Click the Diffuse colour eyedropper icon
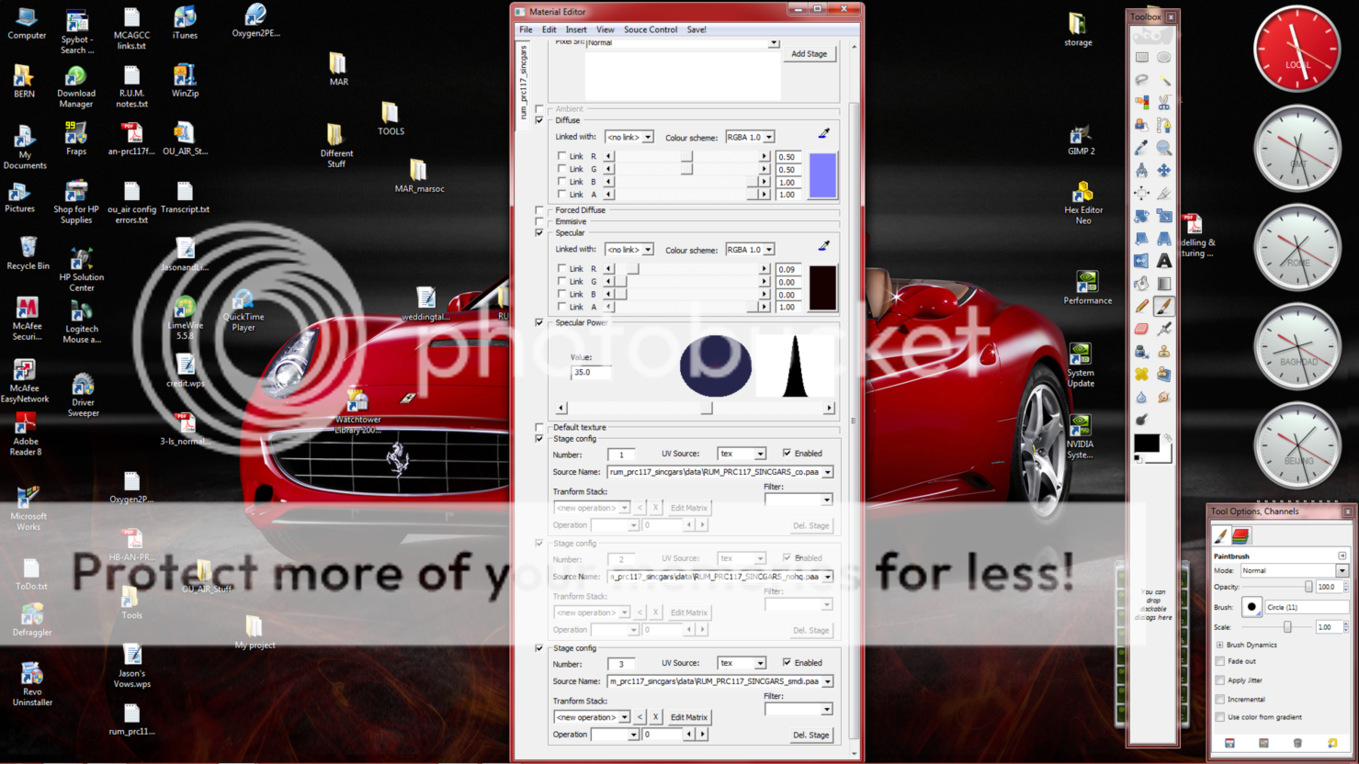The image size is (1359, 764). click(824, 134)
